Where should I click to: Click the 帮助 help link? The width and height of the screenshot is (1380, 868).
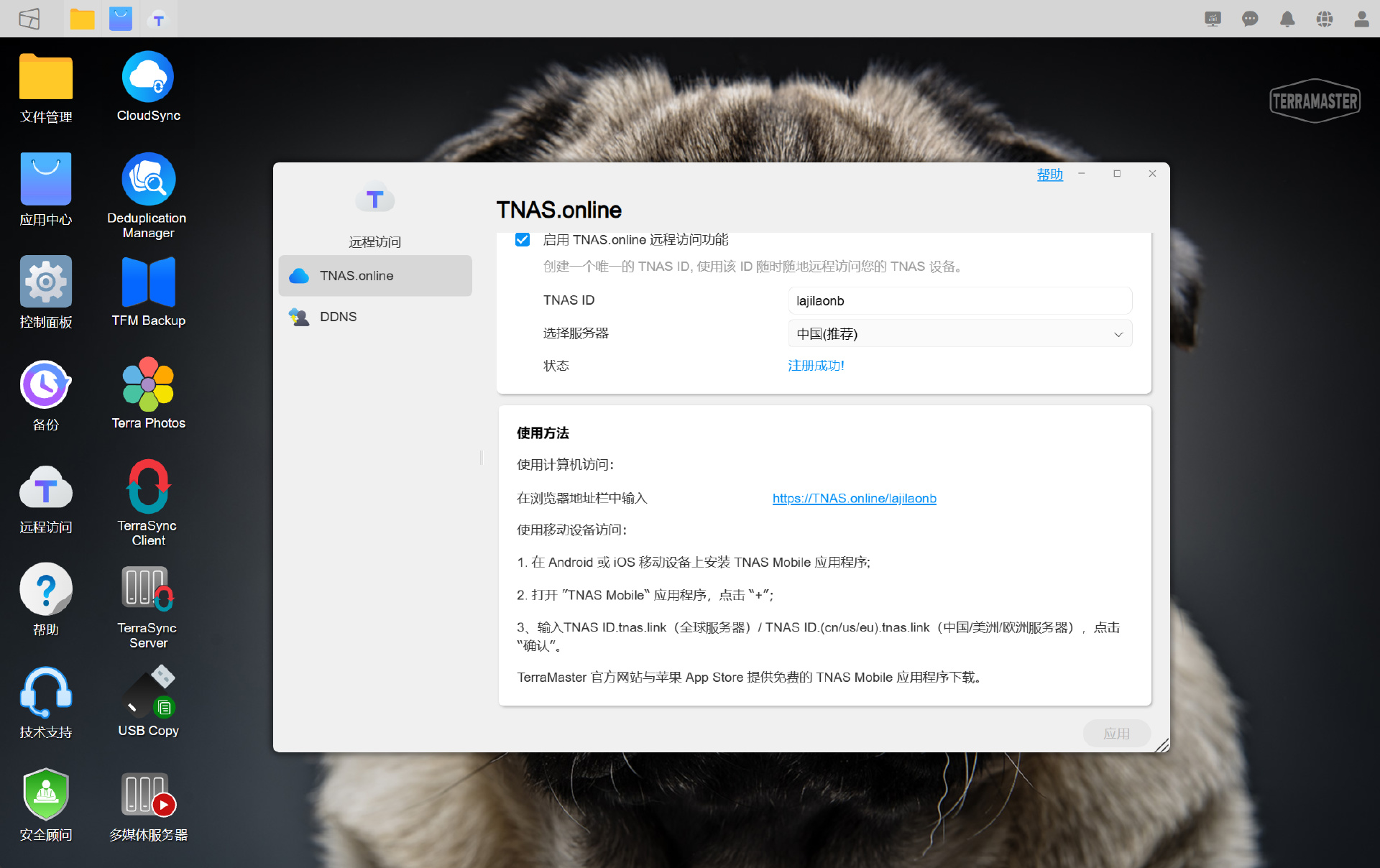(1049, 175)
